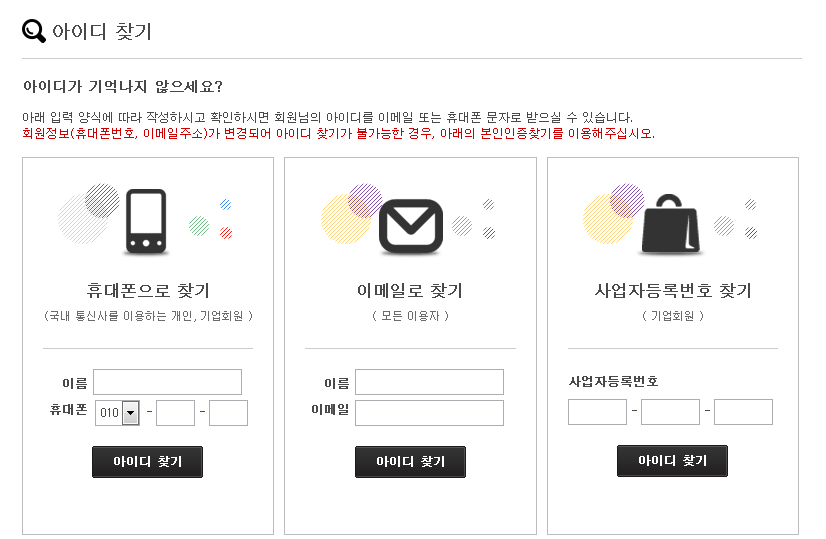The height and width of the screenshot is (539, 826).
Task: Click second 사업자등록번호 input box
Action: pos(670,412)
